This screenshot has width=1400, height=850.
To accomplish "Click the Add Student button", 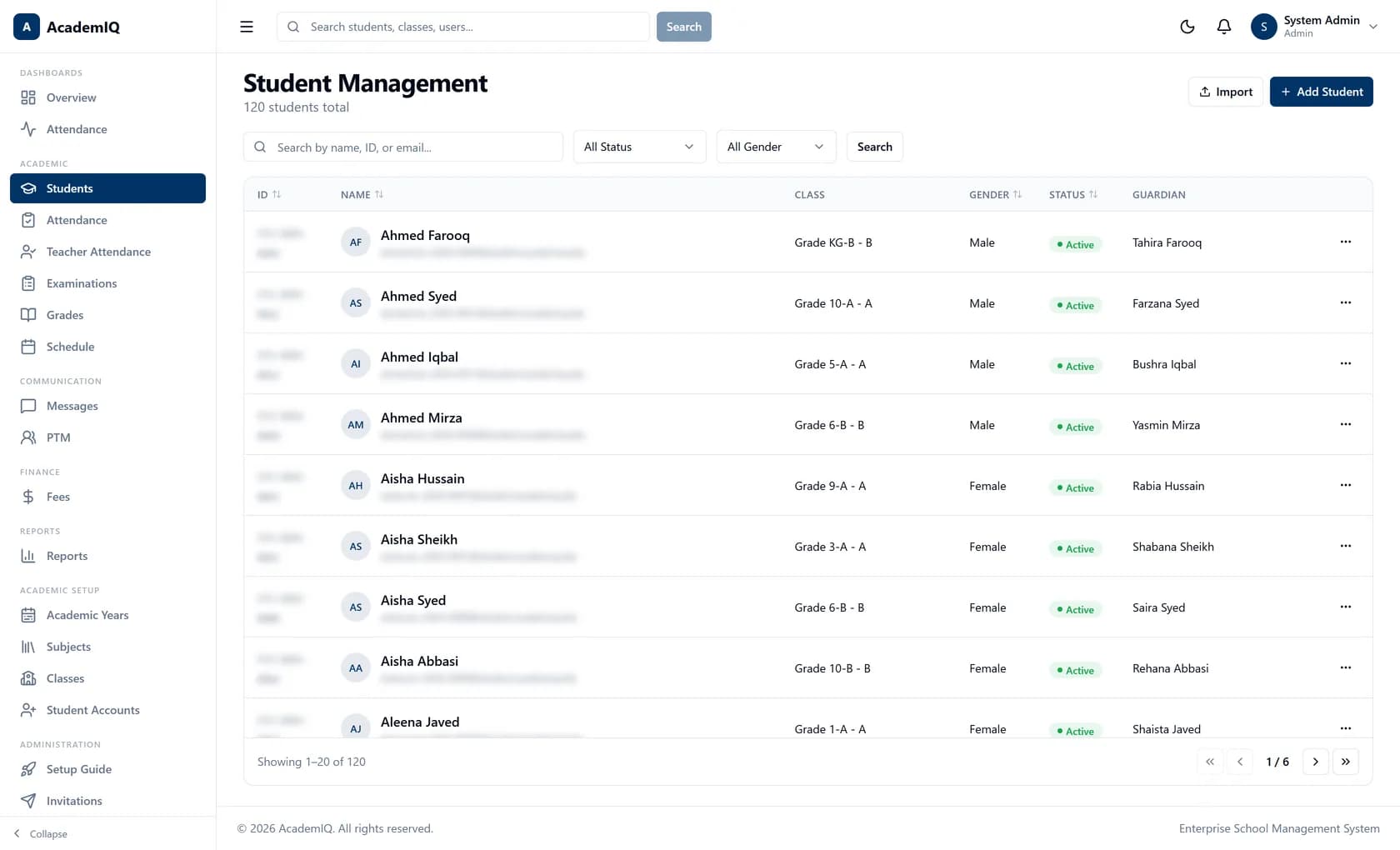I will [x=1322, y=92].
